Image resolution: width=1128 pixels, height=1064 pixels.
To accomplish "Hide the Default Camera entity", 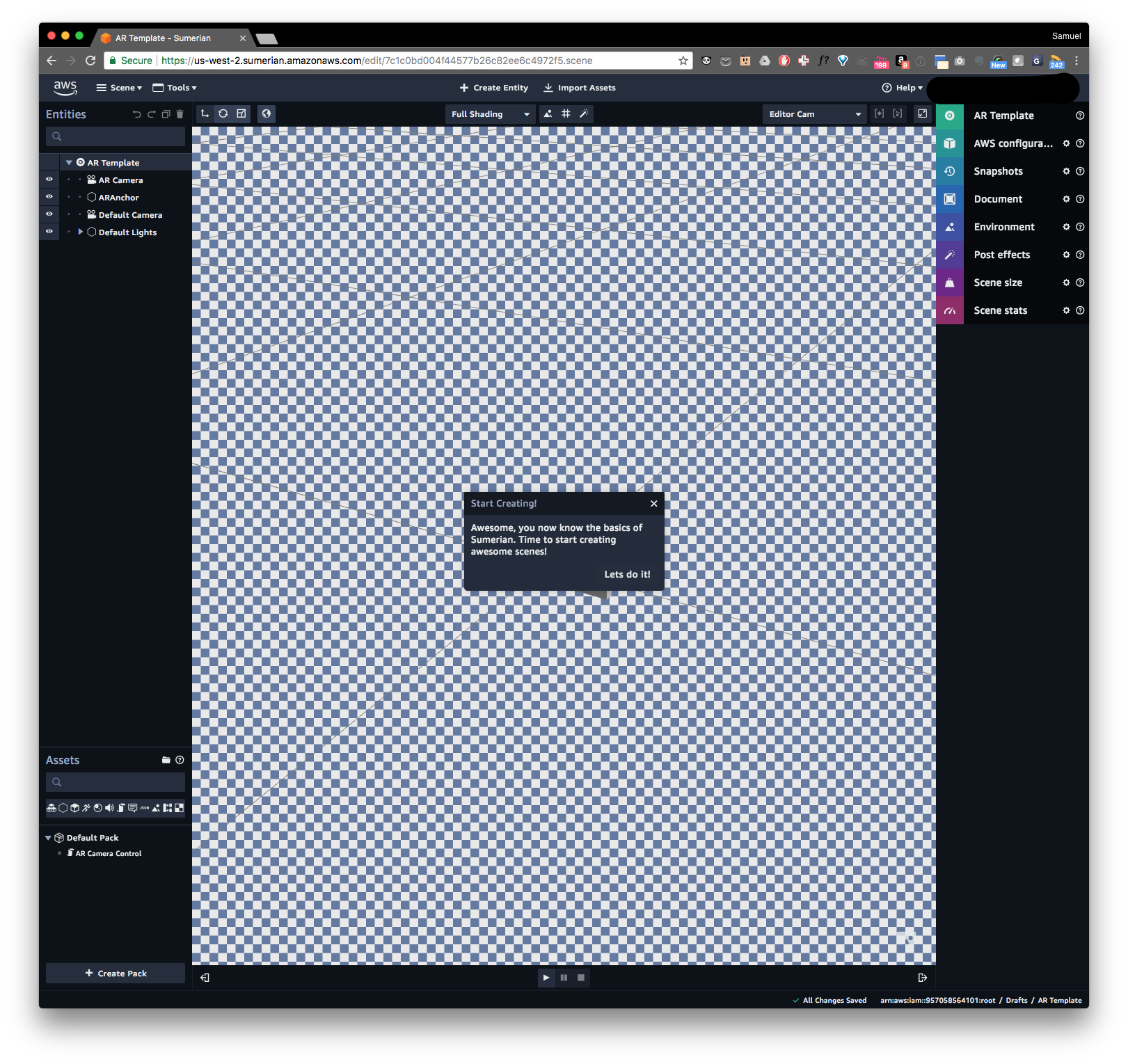I will (49, 214).
